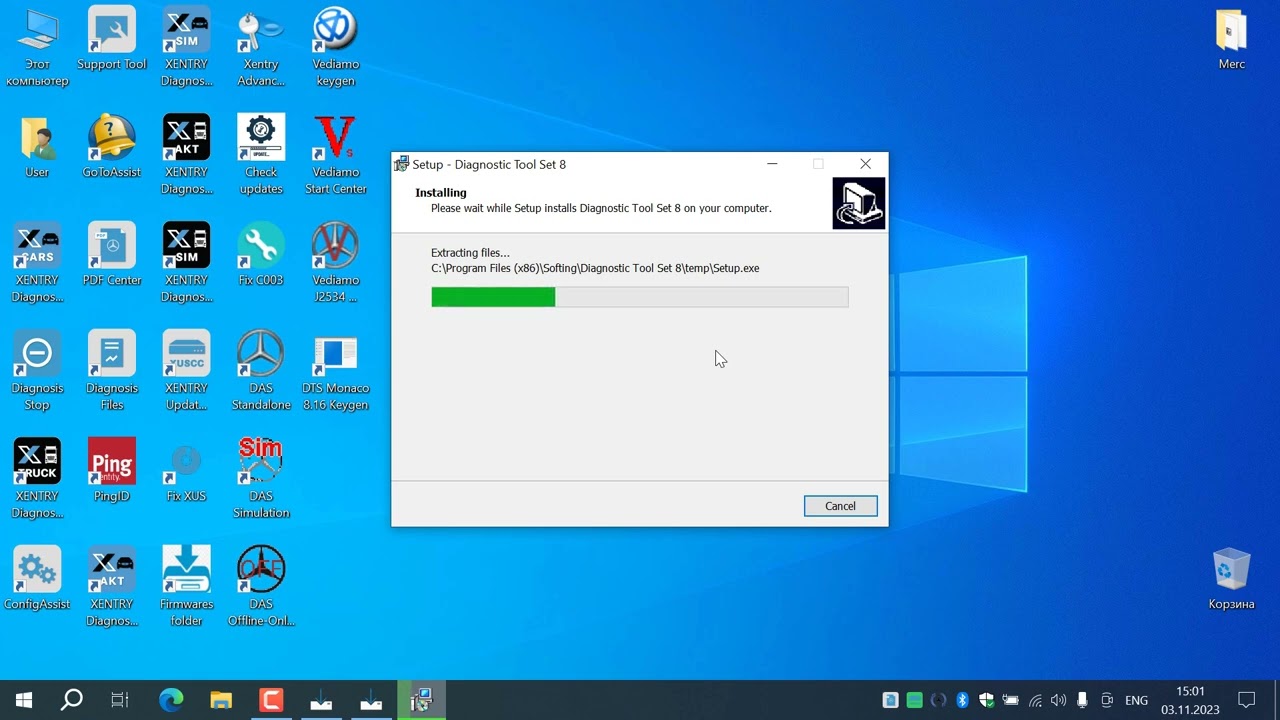Open Task View from the taskbar
Image resolution: width=1280 pixels, height=720 pixels.
pyautogui.click(x=120, y=700)
